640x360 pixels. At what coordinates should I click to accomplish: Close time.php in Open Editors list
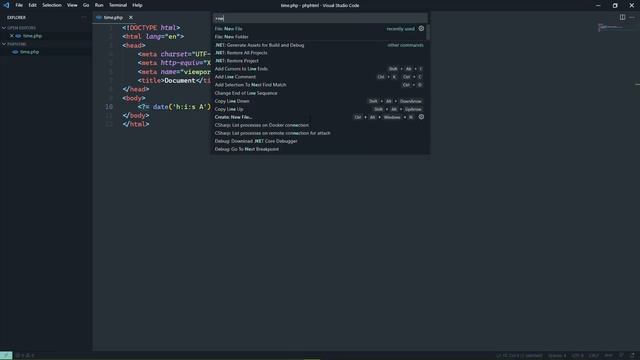[12, 36]
